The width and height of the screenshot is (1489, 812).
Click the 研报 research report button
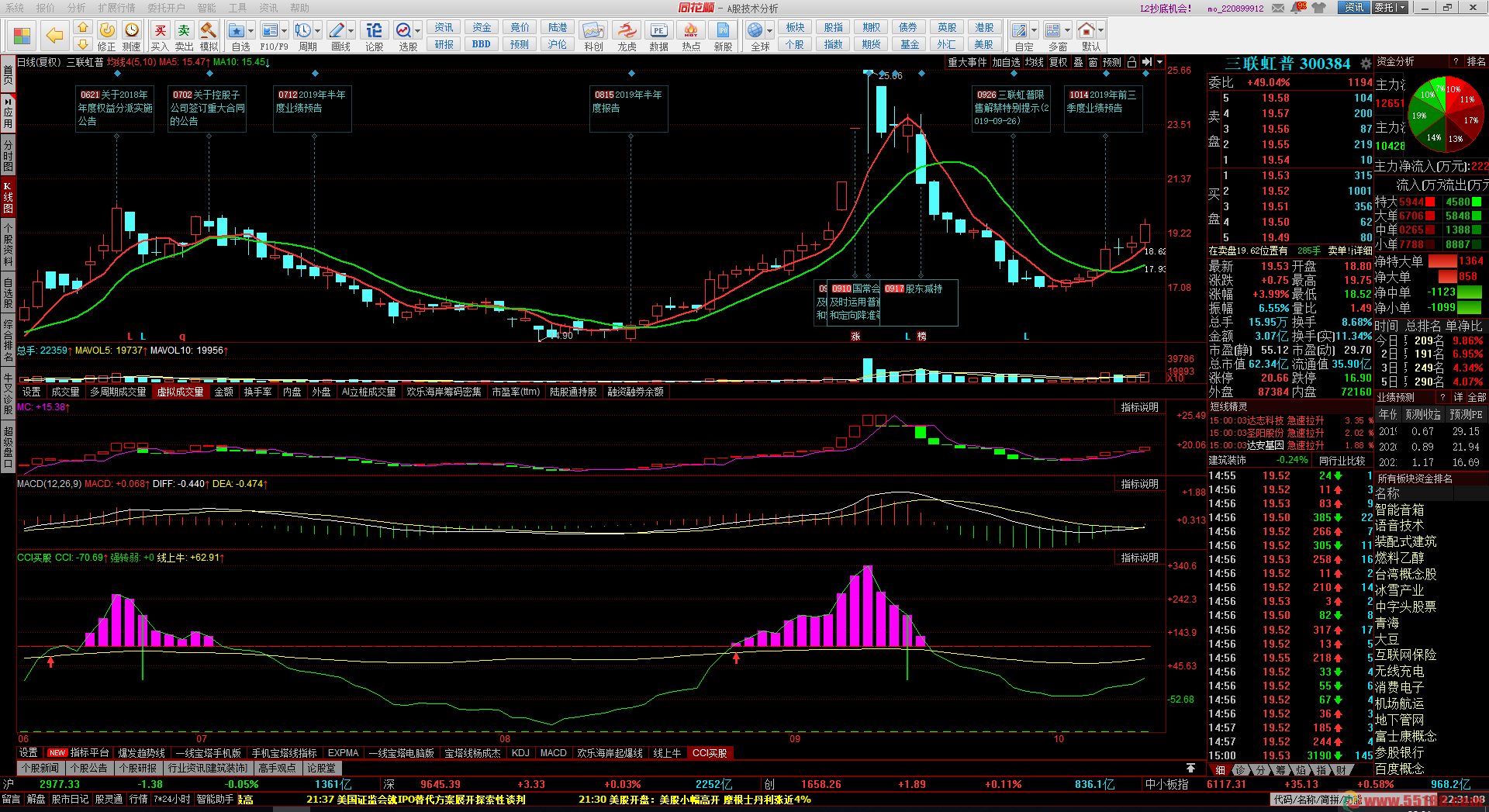click(x=444, y=44)
